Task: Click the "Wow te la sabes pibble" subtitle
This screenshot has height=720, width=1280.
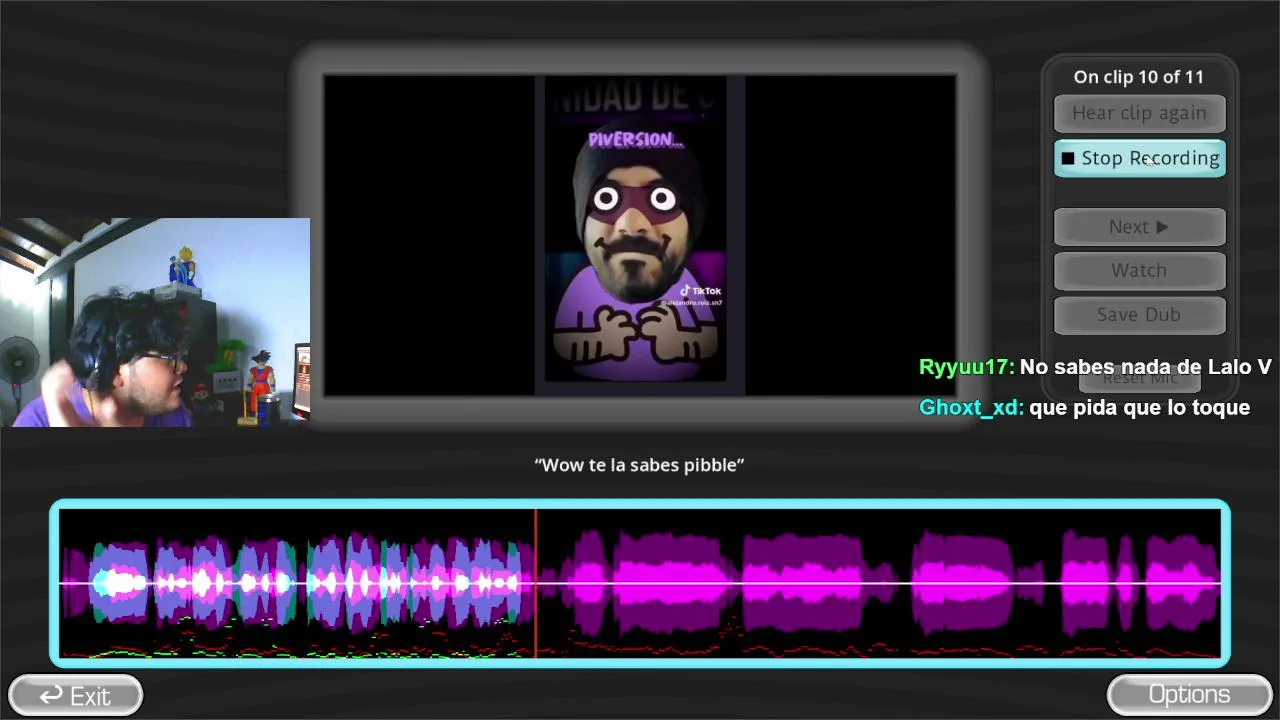Action: (640, 465)
